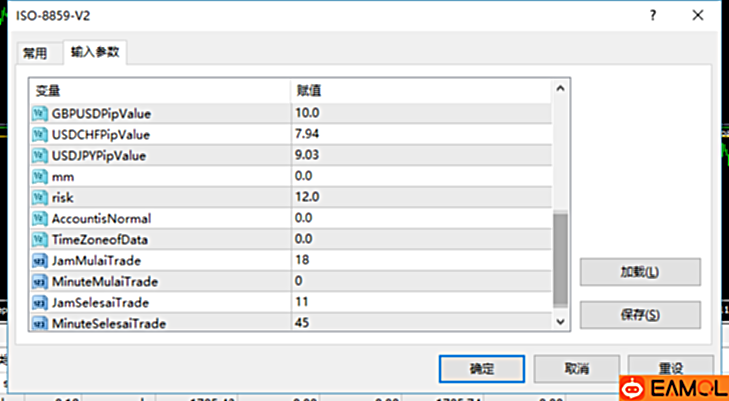Confirm with the 确定 button
This screenshot has width=729, height=401.
(x=482, y=368)
